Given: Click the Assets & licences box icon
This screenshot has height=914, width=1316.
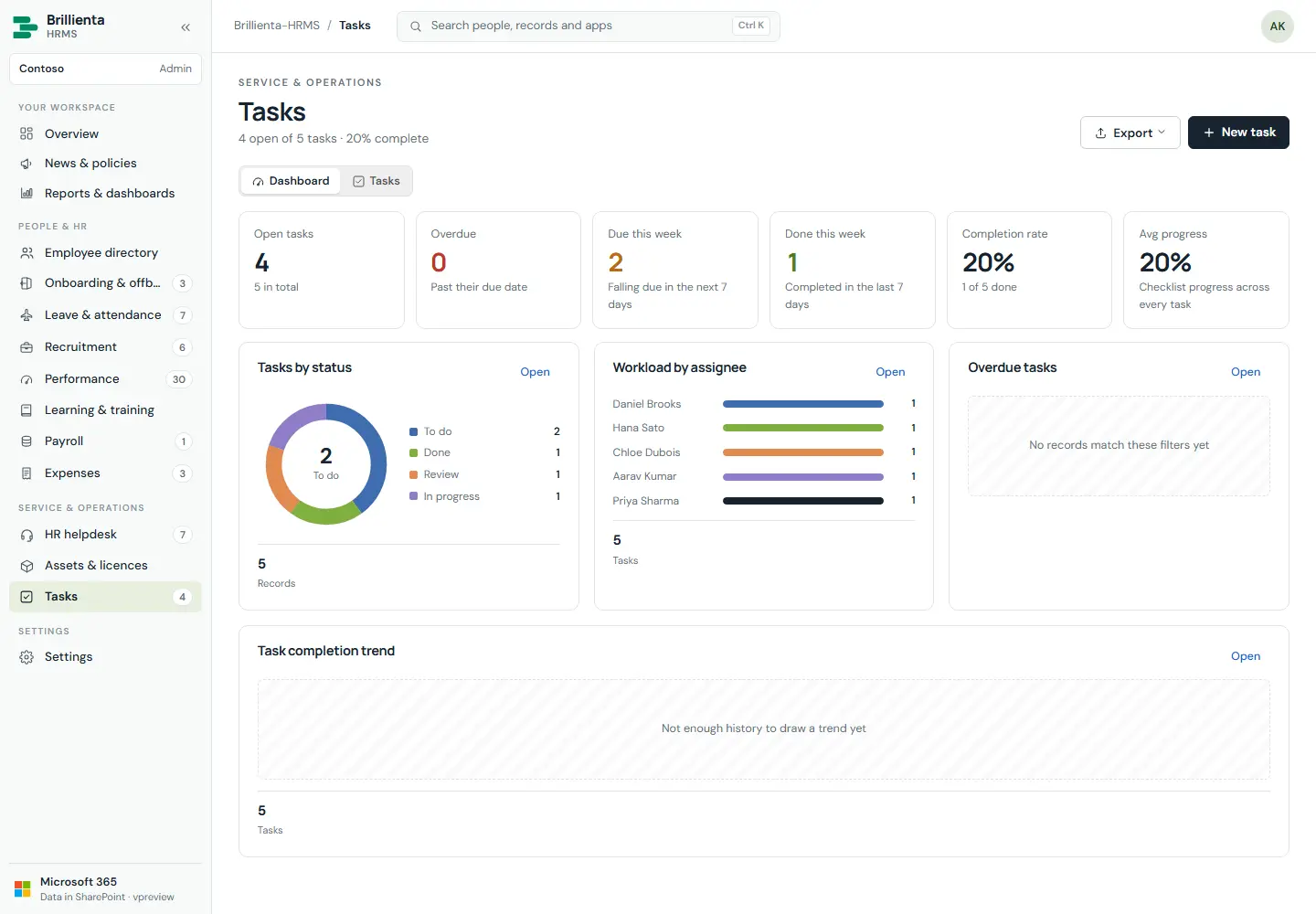Looking at the screenshot, I should (x=27, y=566).
